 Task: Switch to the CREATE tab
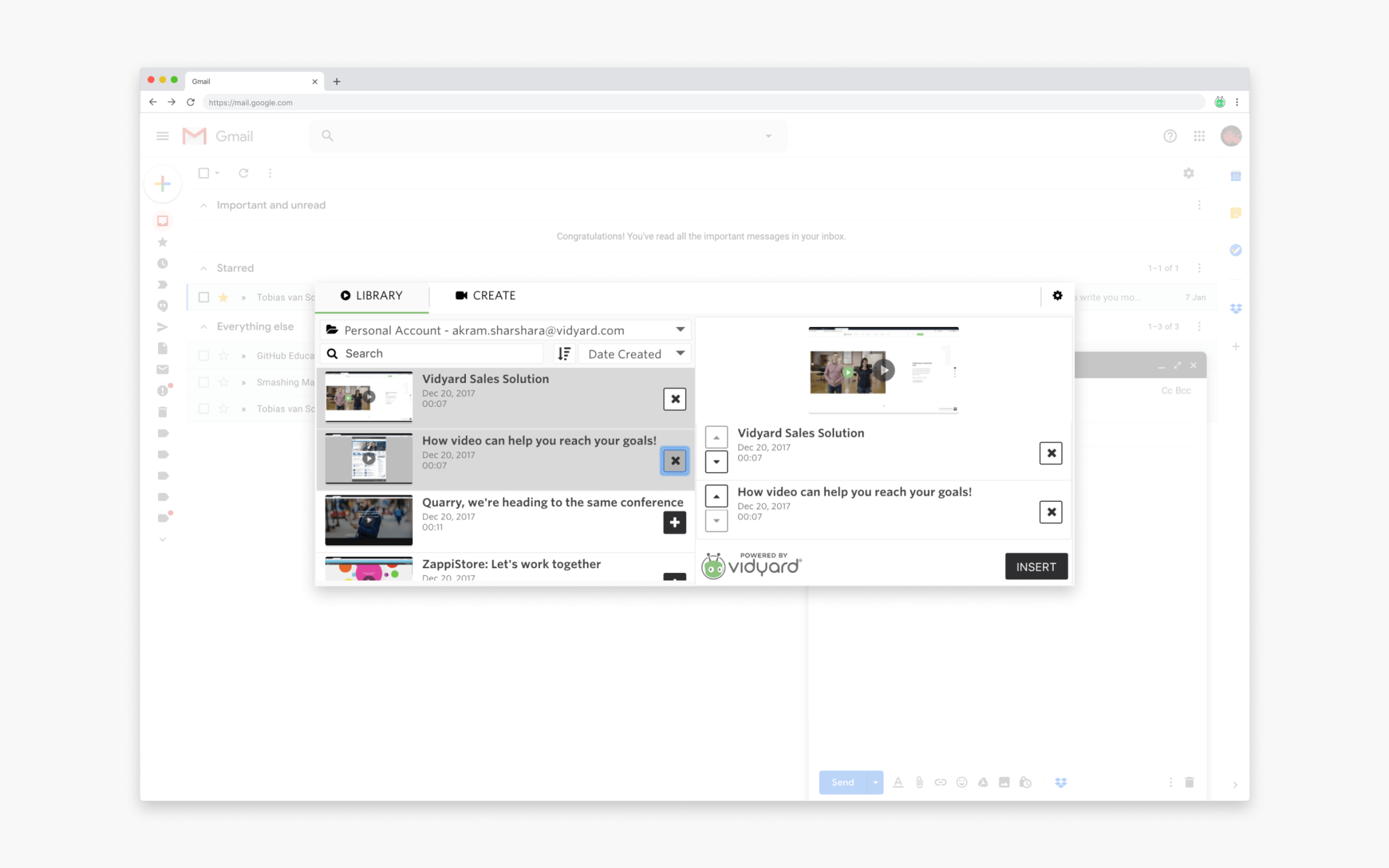pyautogui.click(x=486, y=296)
